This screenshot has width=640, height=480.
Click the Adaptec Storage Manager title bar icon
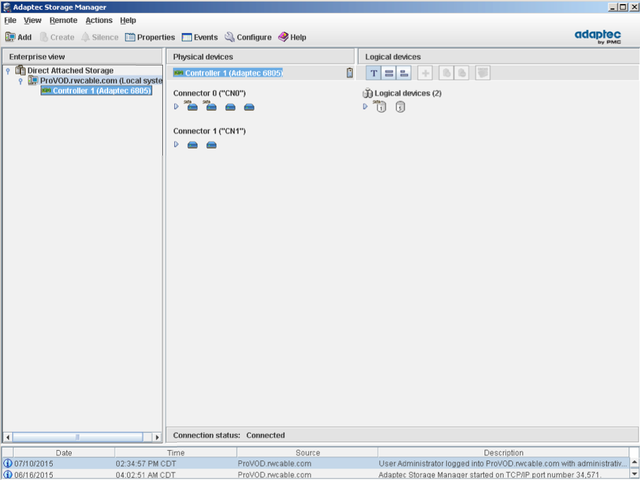7,7
